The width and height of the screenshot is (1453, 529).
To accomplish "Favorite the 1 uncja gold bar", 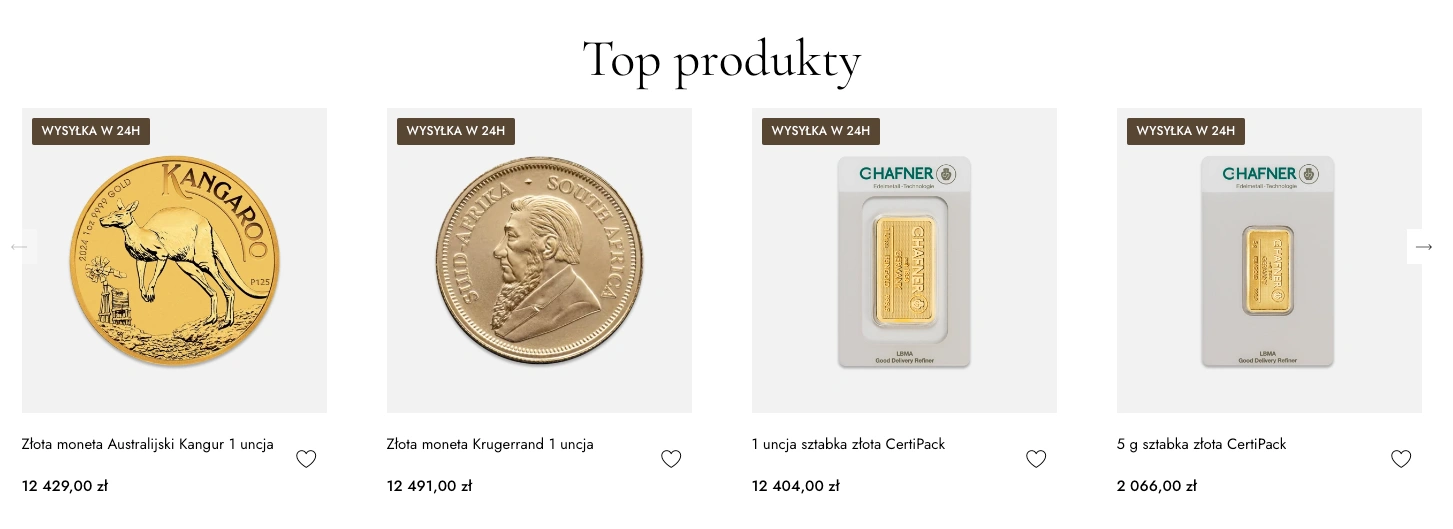I will coord(1036,459).
